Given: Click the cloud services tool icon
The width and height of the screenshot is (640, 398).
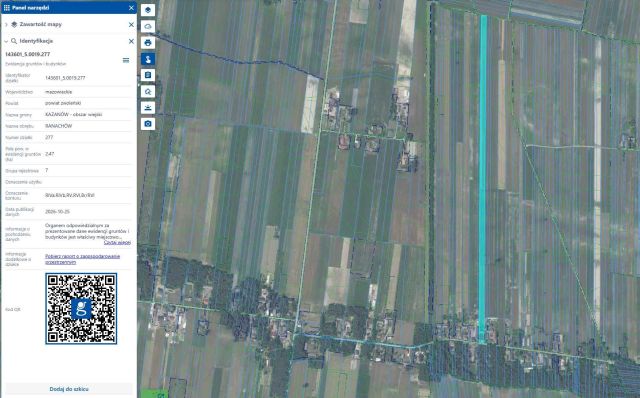Looking at the screenshot, I should pos(148,26).
